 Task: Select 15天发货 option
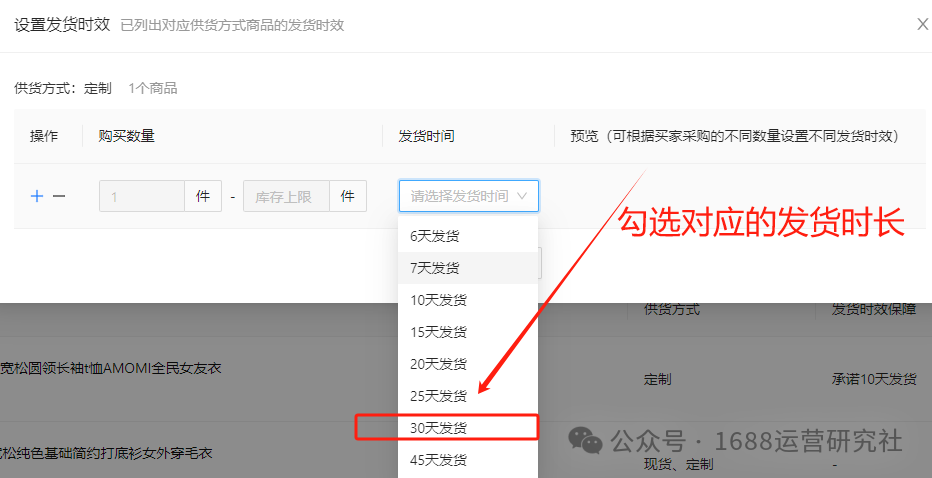468,332
